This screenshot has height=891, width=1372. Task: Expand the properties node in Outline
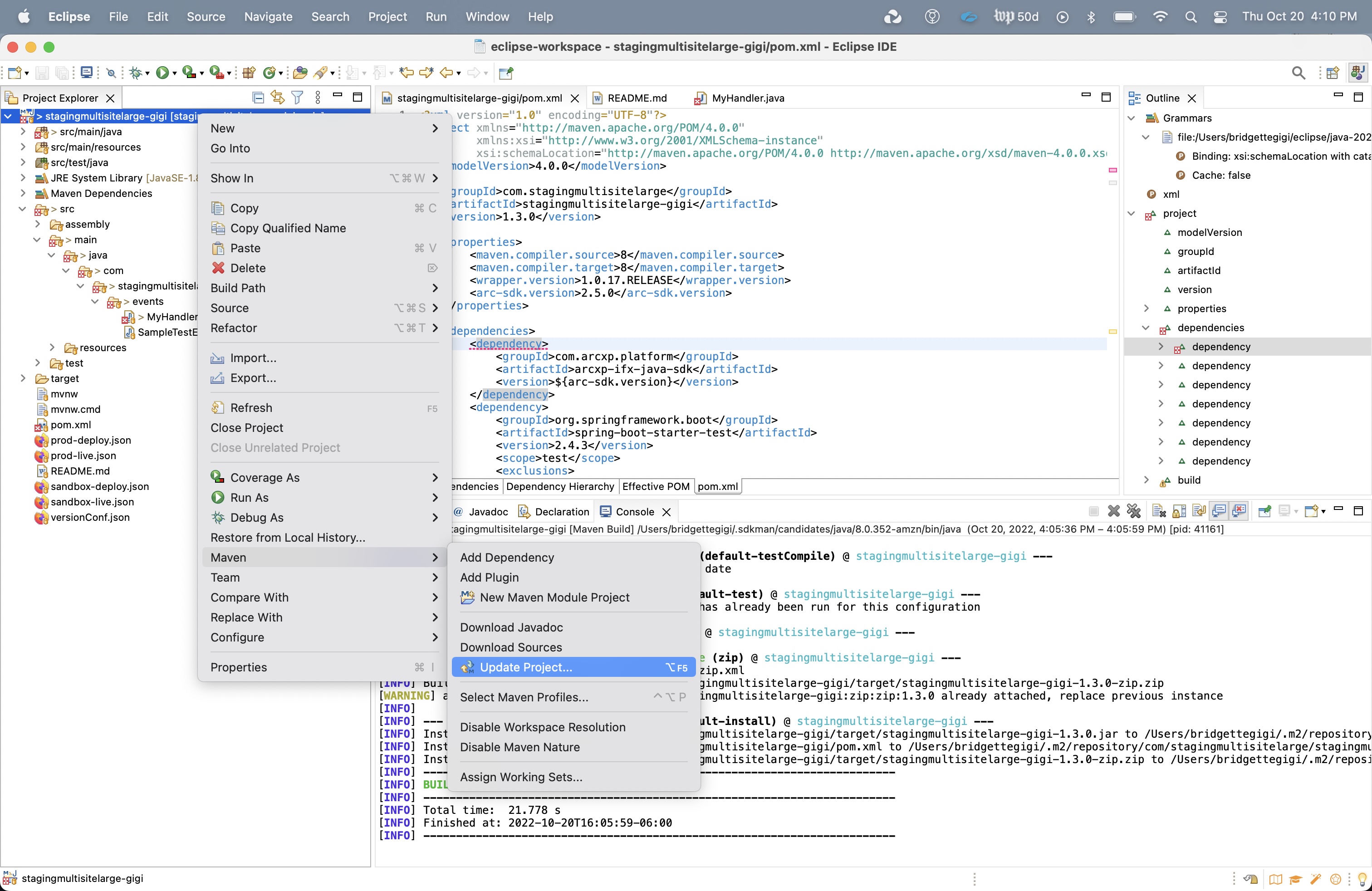(1146, 308)
